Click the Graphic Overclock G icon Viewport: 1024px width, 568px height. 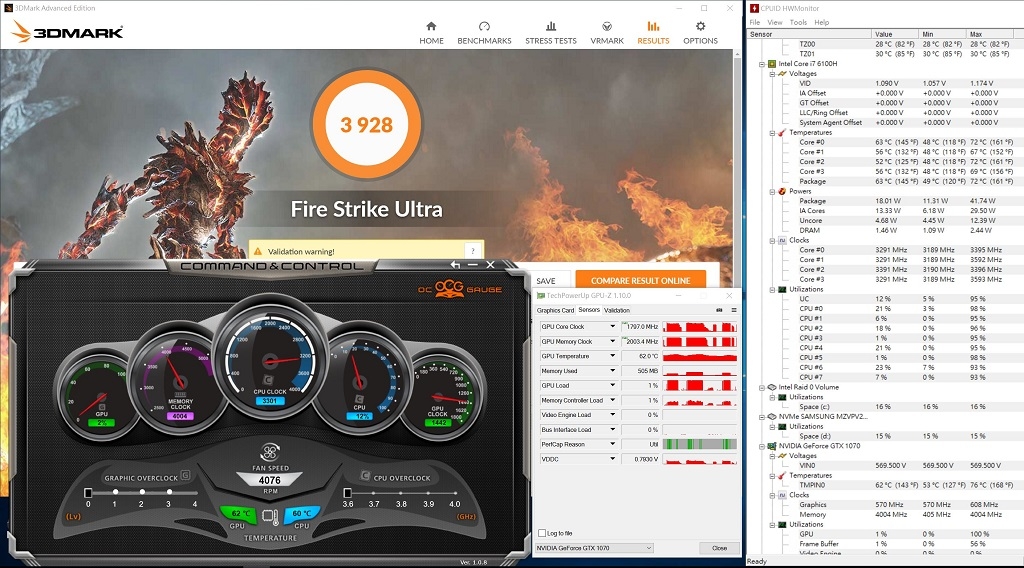click(x=185, y=475)
